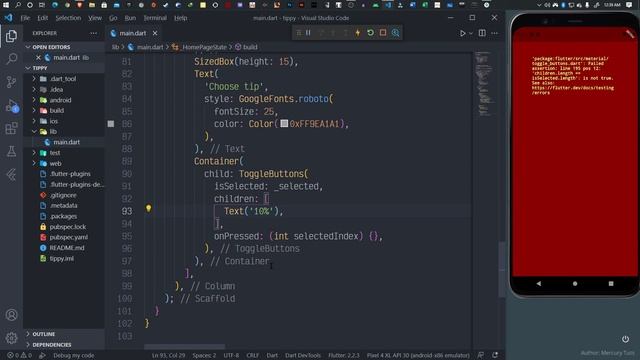The image size is (640, 360).
Task: Click the errors and warnings count in status bar
Action: point(19,356)
